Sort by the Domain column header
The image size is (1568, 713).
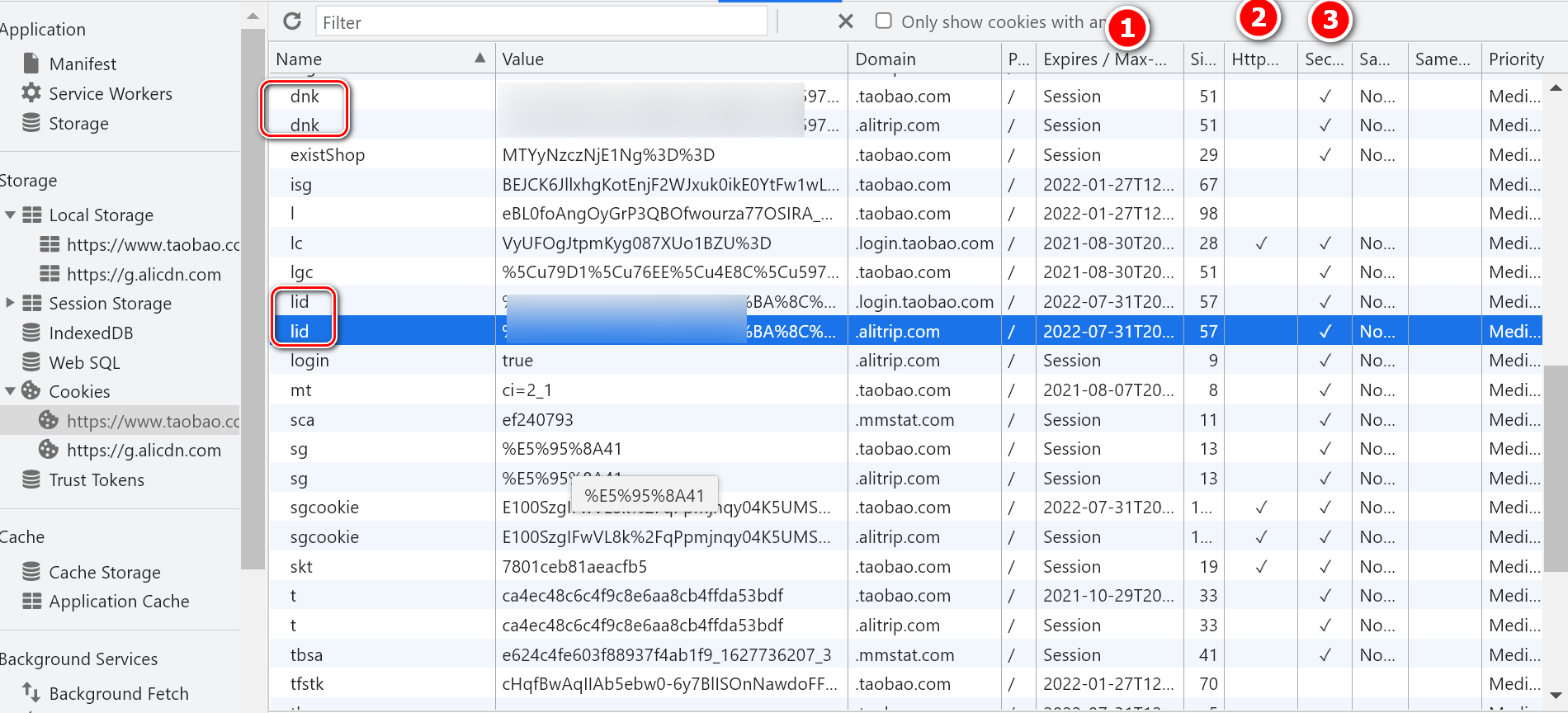coord(924,59)
